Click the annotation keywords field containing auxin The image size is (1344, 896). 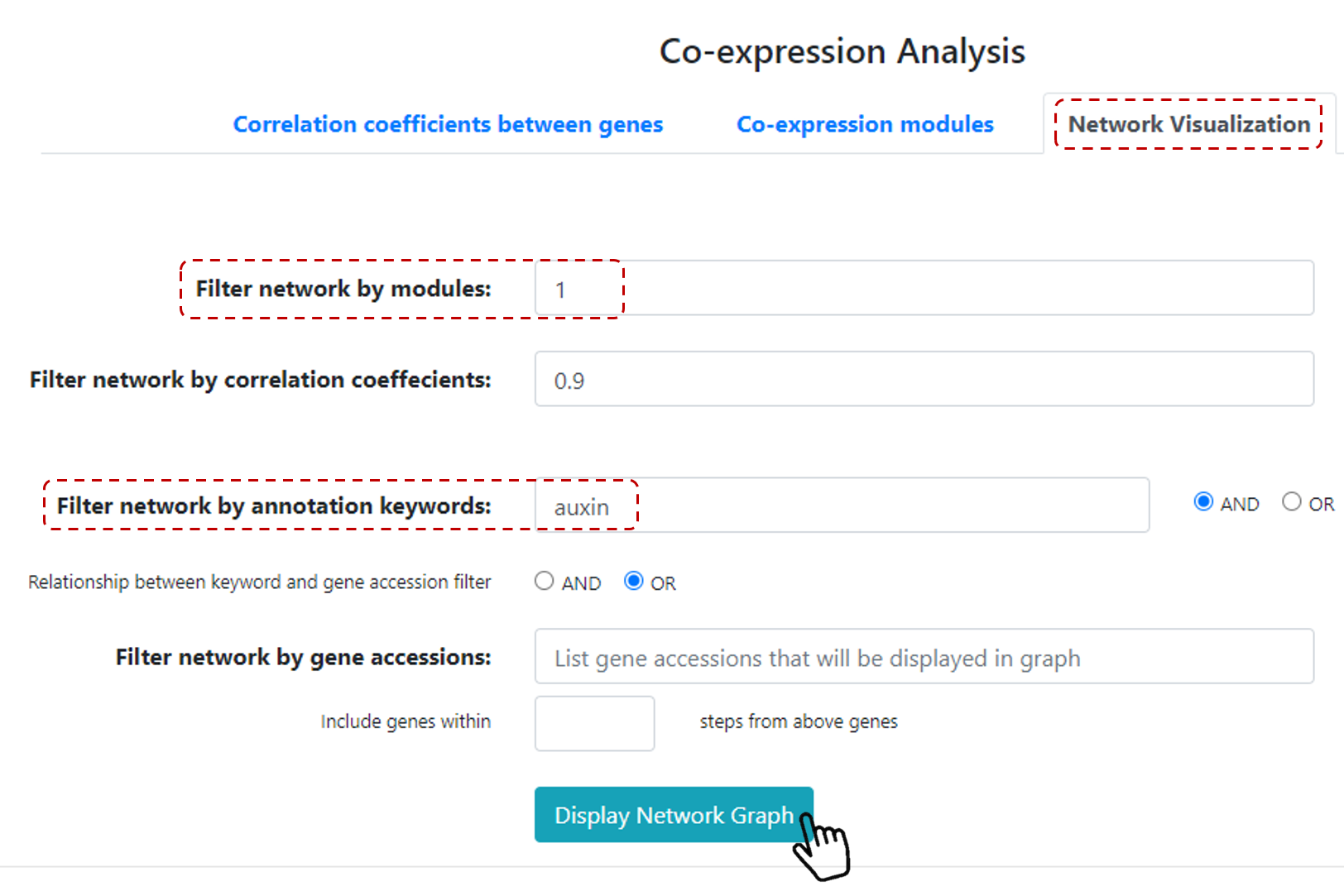842,505
